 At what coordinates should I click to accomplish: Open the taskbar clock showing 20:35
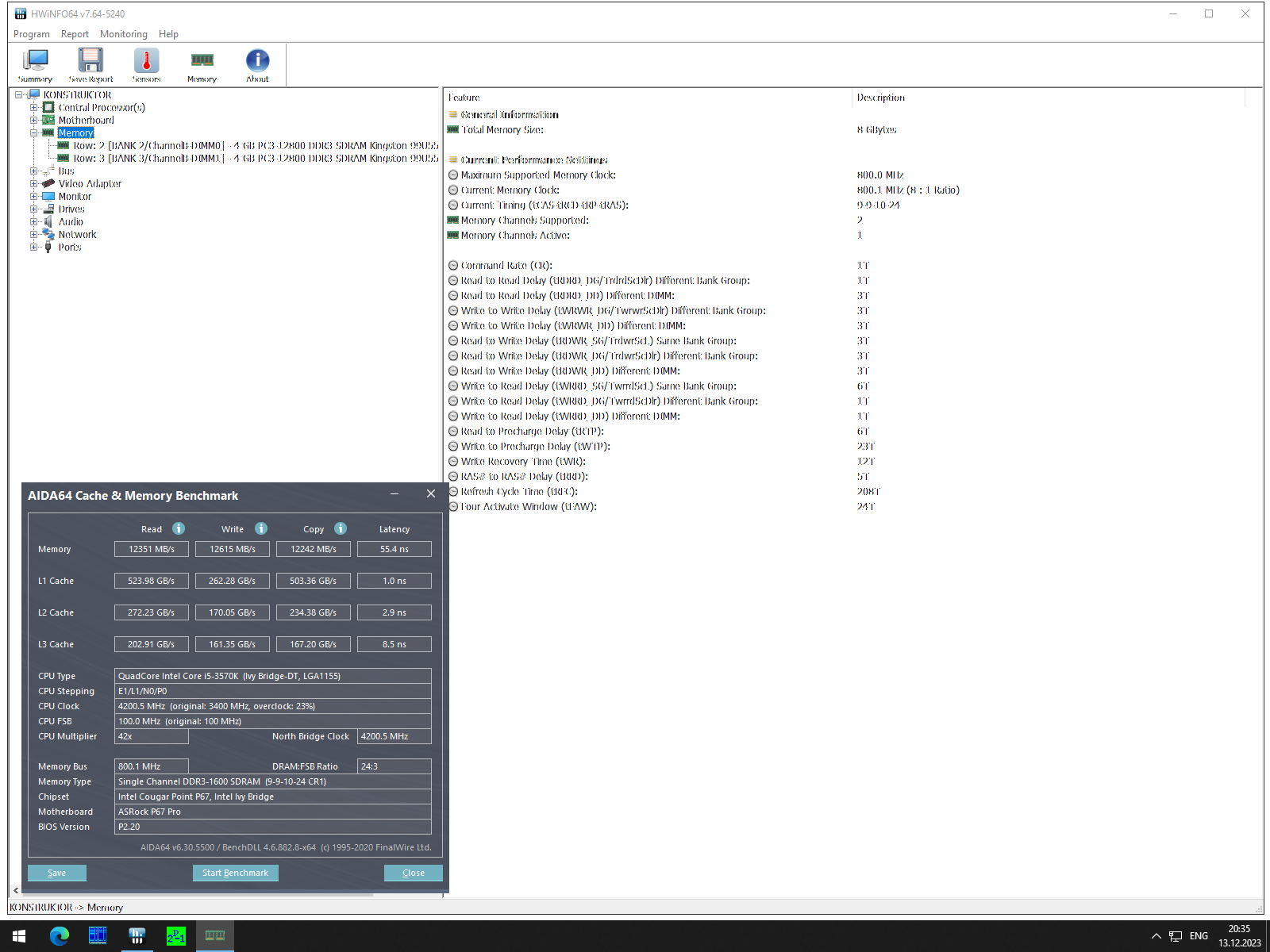click(1239, 936)
